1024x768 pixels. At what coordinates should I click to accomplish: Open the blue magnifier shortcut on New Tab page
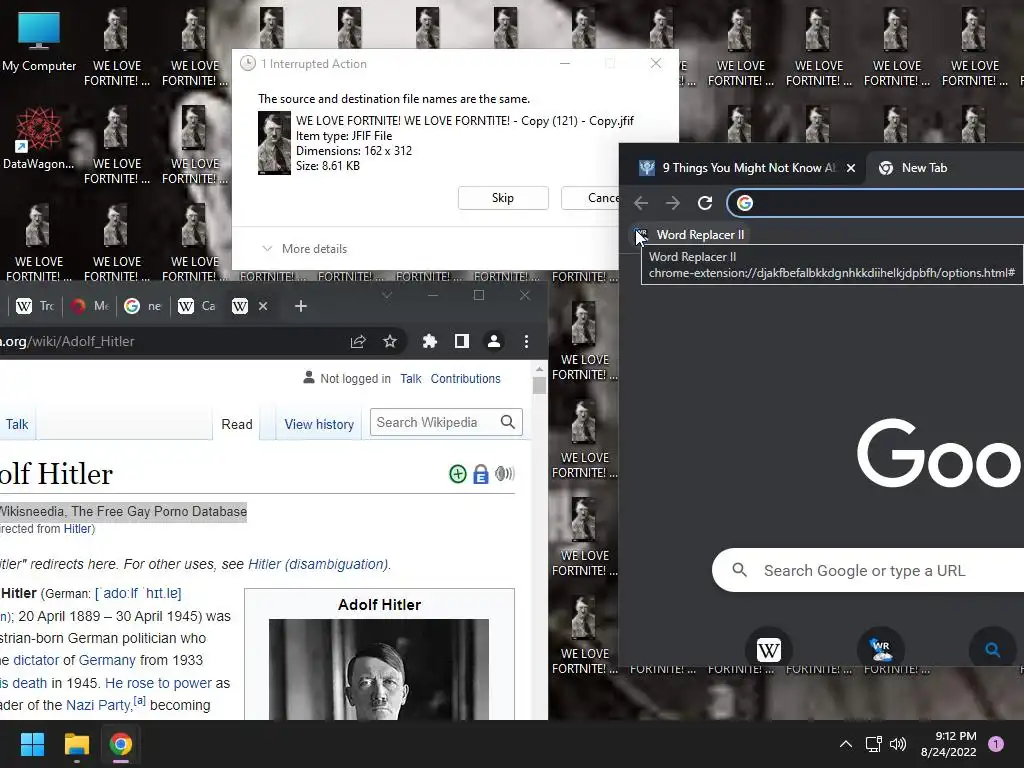[x=993, y=649]
